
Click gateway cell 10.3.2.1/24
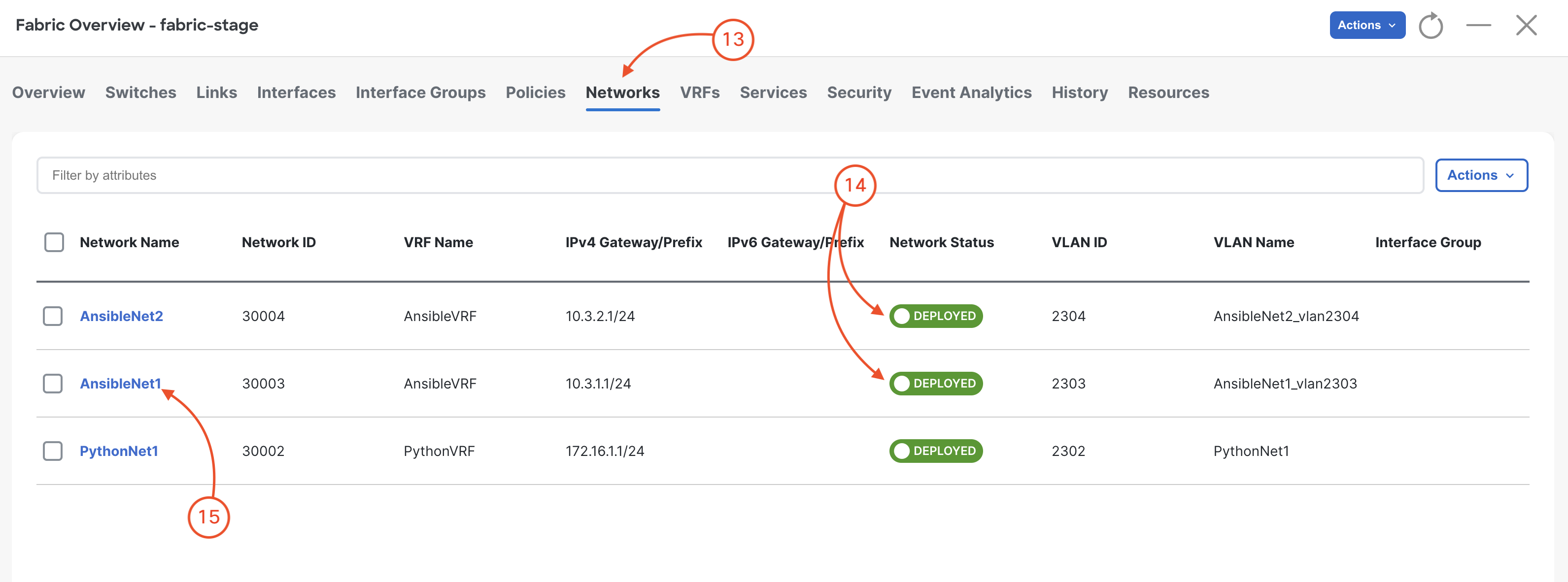point(600,316)
